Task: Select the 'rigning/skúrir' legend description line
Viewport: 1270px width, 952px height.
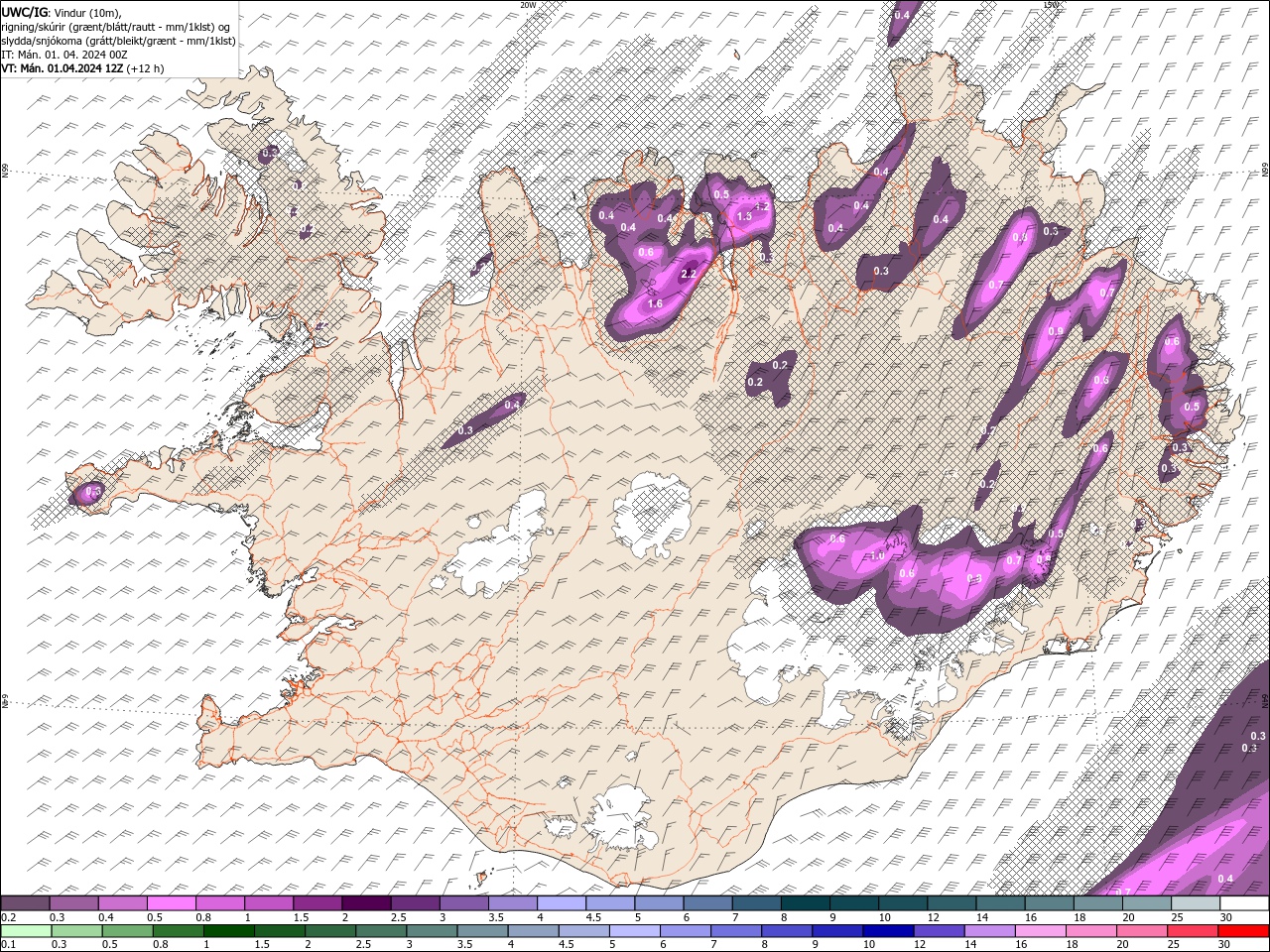Action: [x=118, y=26]
